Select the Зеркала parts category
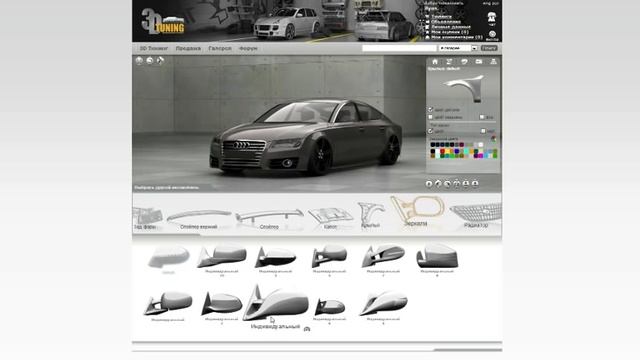Image resolution: width=640 pixels, height=360 pixels. (x=417, y=211)
